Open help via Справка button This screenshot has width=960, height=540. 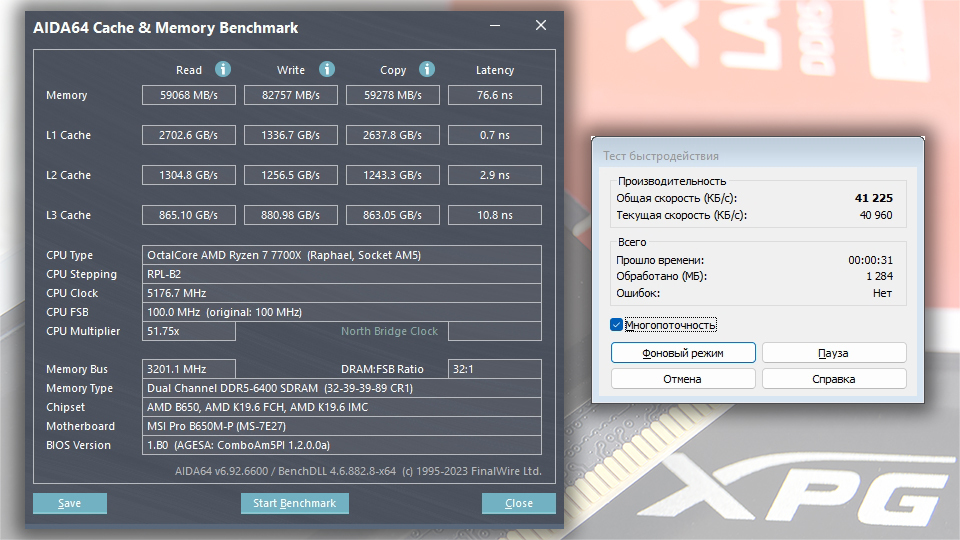pyautogui.click(x=834, y=378)
